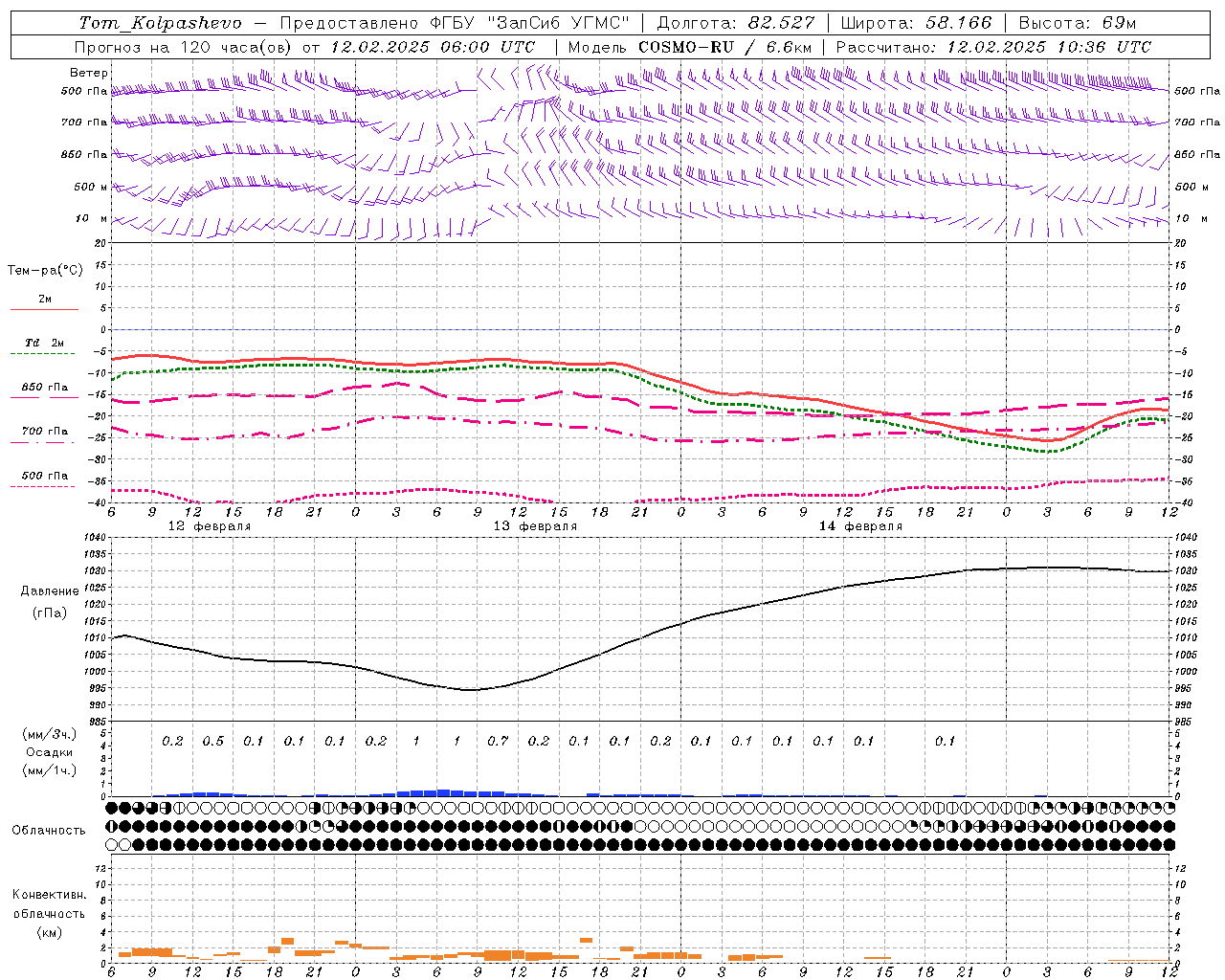Screen dimensions: 1225x980
Task: Click the 14 февраля date label
Action: (x=860, y=526)
